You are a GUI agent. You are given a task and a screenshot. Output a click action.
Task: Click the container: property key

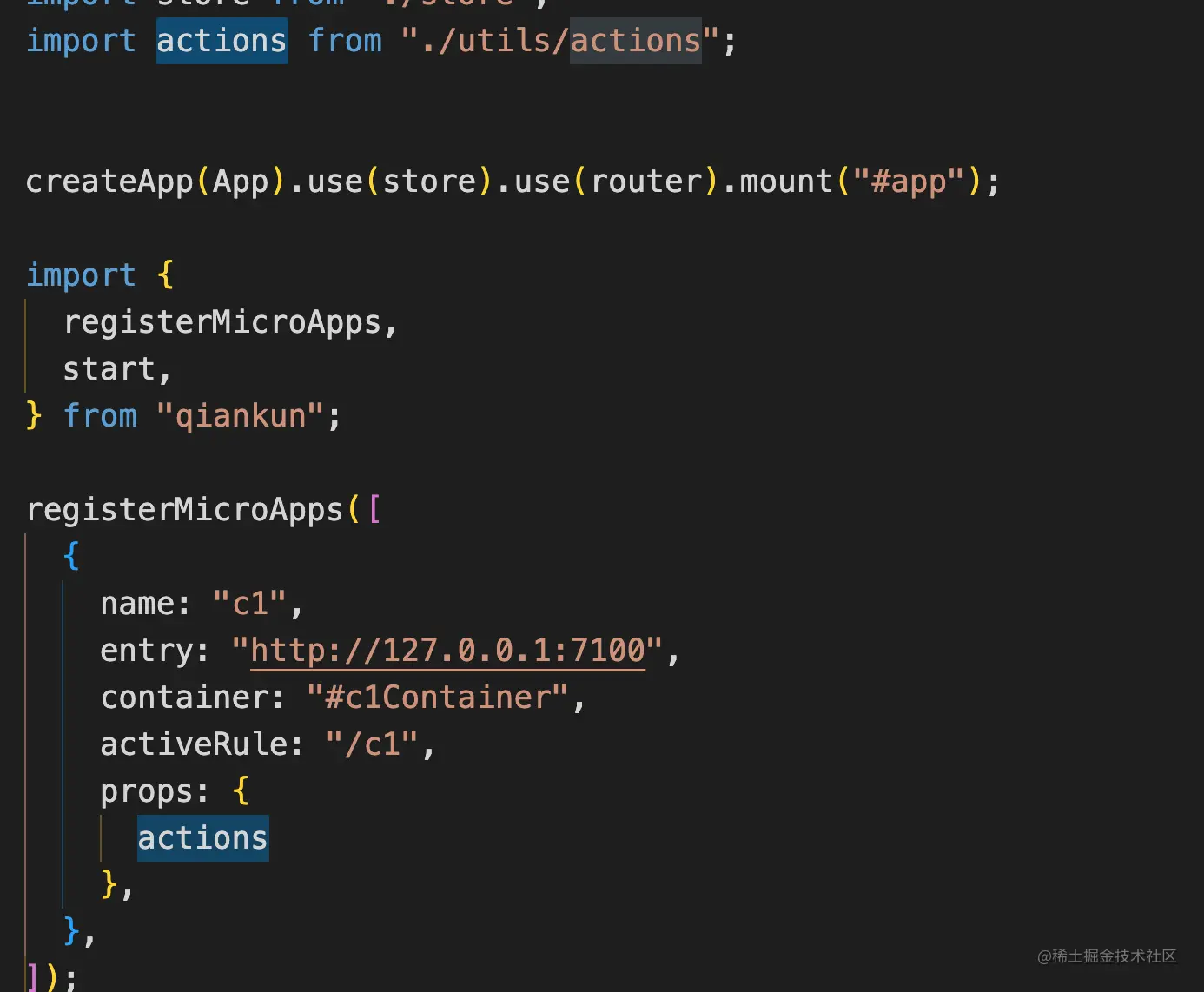(x=193, y=698)
